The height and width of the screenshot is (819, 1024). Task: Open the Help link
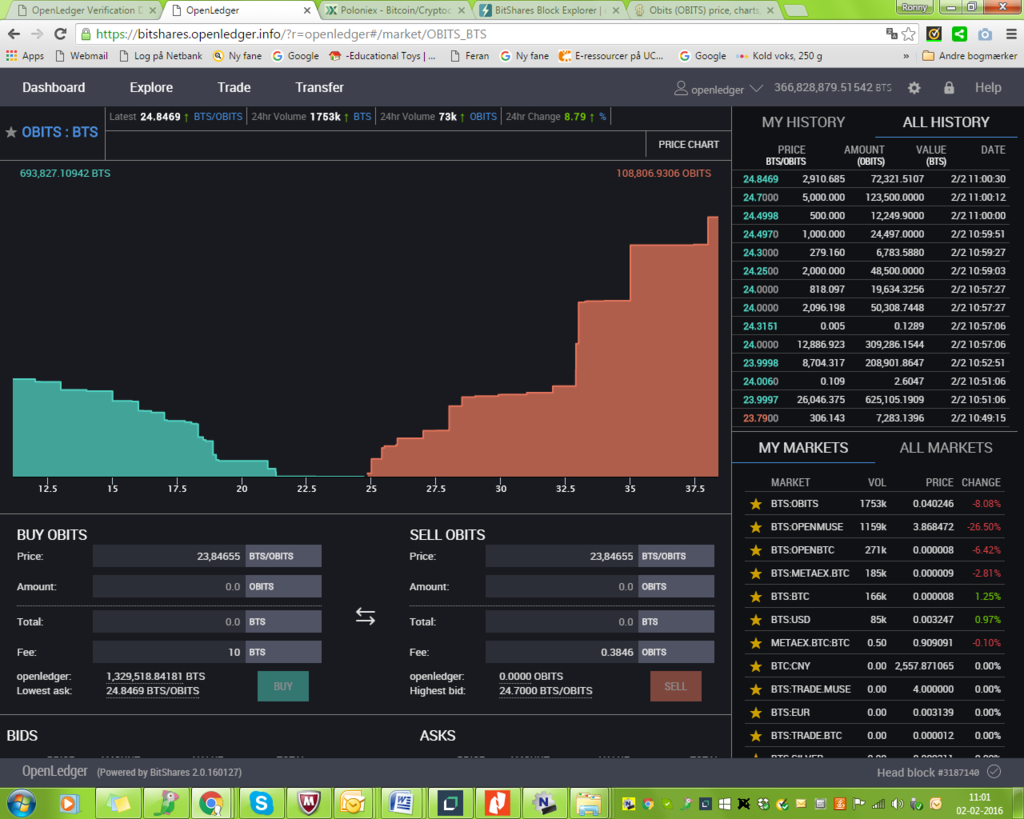[x=988, y=88]
